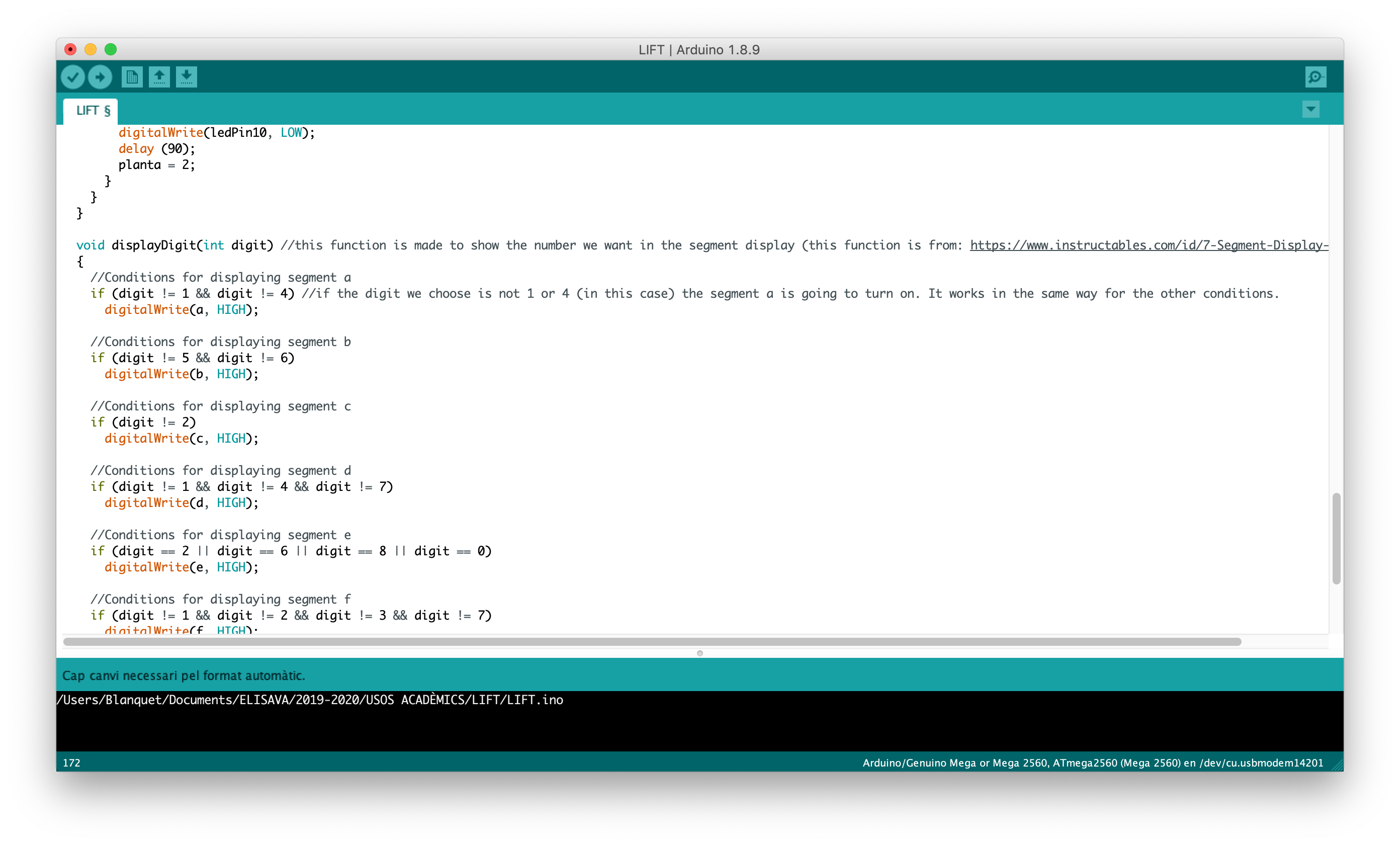The height and width of the screenshot is (846, 1400).
Task: Click the red close window button
Action: [70, 49]
